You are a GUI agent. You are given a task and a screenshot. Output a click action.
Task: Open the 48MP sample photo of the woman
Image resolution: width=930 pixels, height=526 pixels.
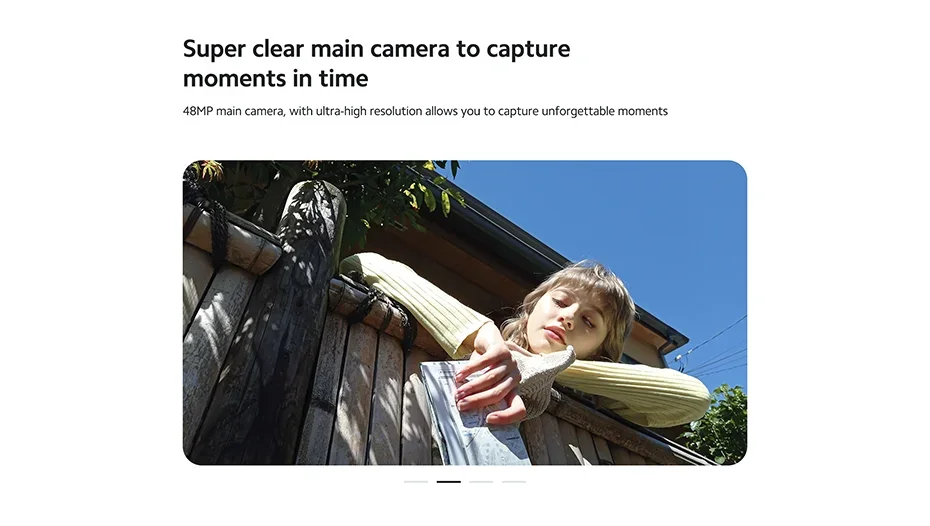click(464, 313)
